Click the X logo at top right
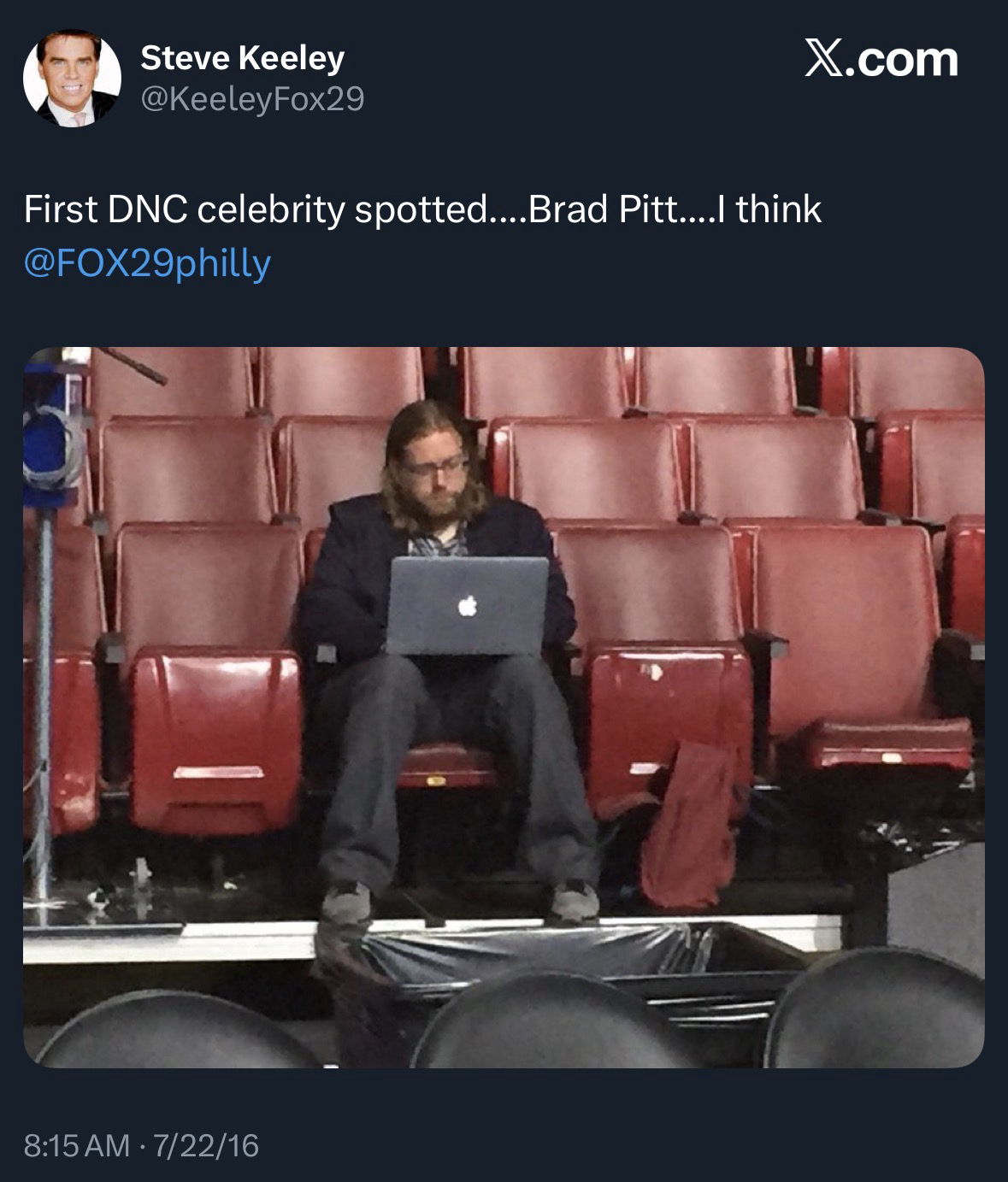This screenshot has height=1182, width=1008. (823, 60)
